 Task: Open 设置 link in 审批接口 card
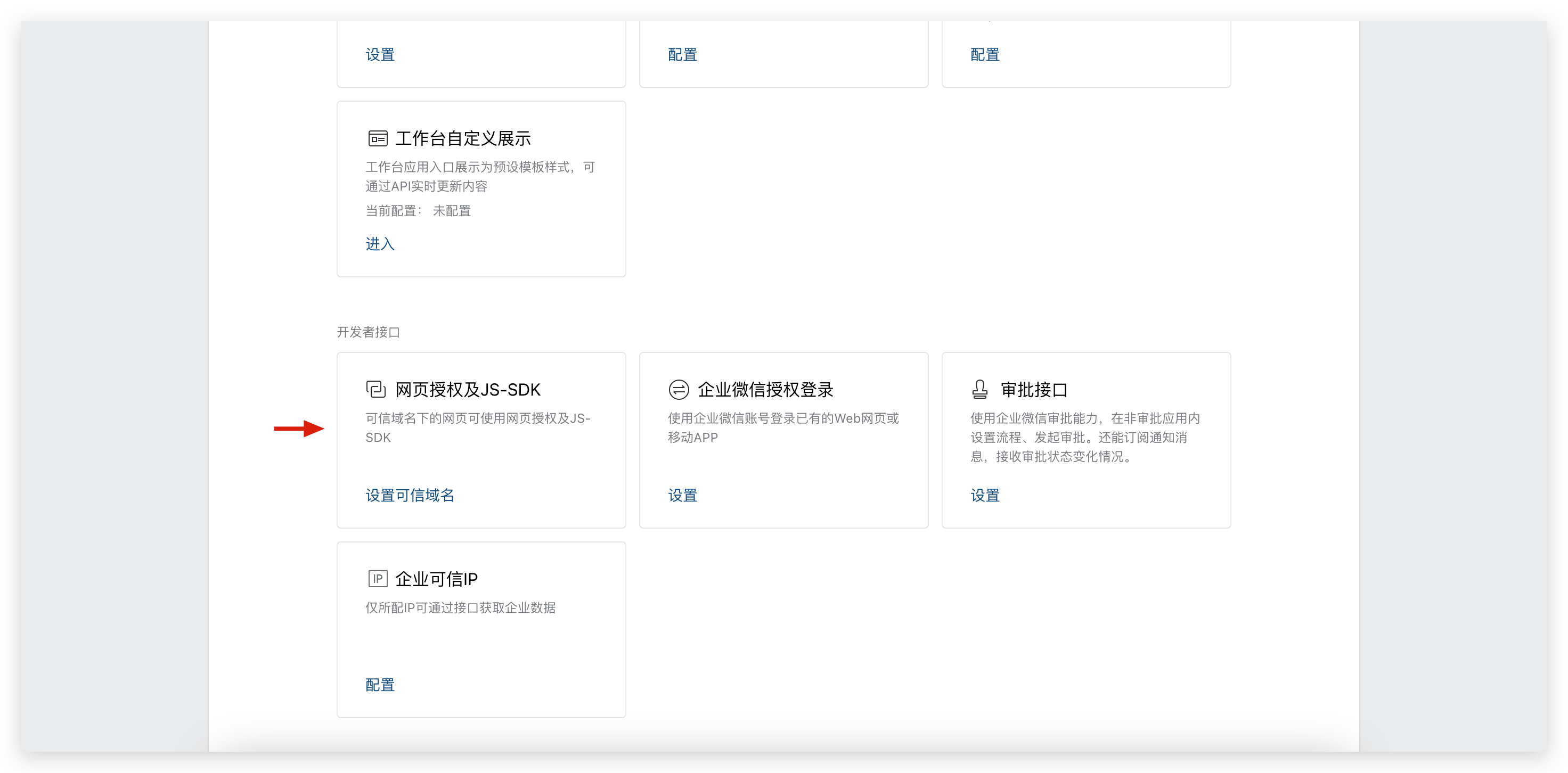(985, 496)
